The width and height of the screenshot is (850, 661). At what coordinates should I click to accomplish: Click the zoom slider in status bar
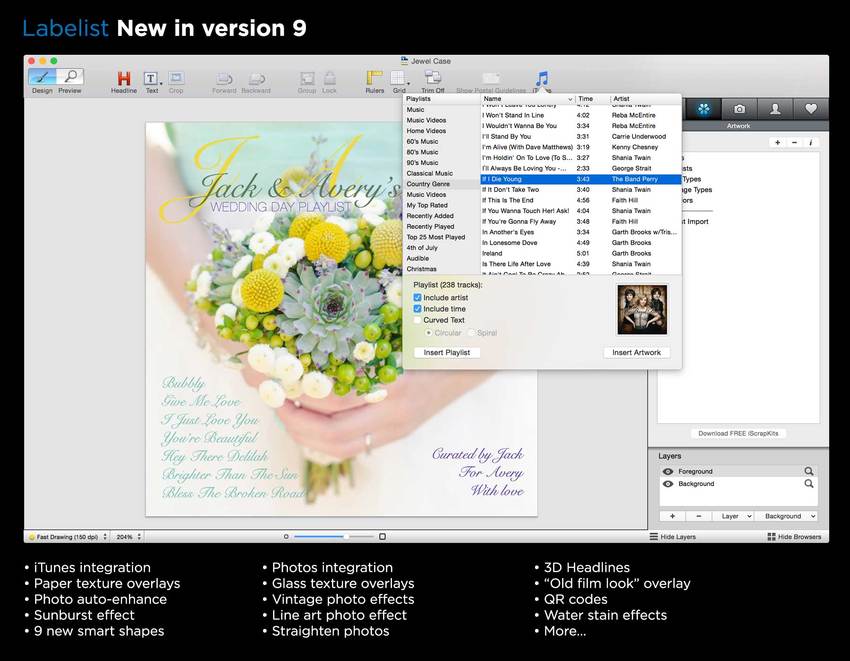(333, 537)
